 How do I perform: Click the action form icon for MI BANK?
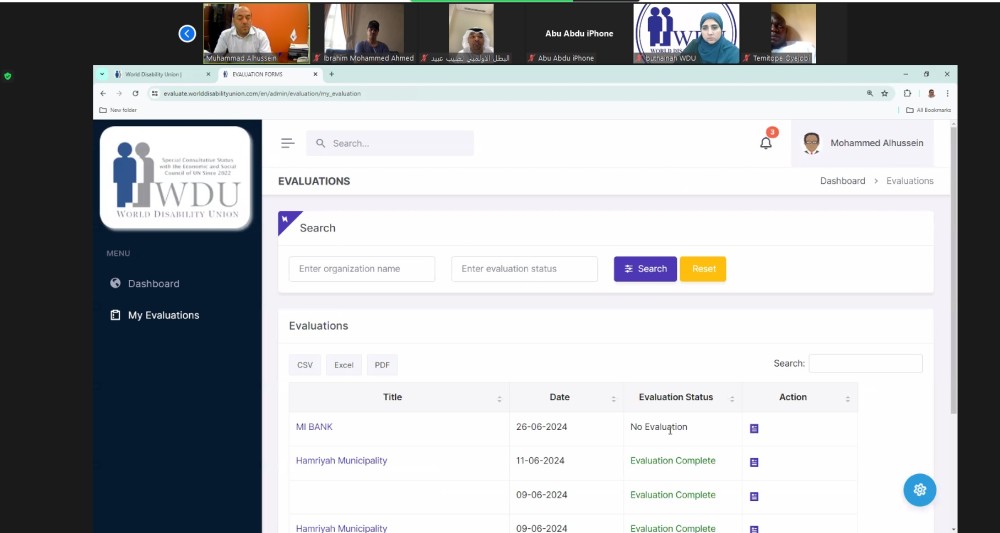[754, 428]
